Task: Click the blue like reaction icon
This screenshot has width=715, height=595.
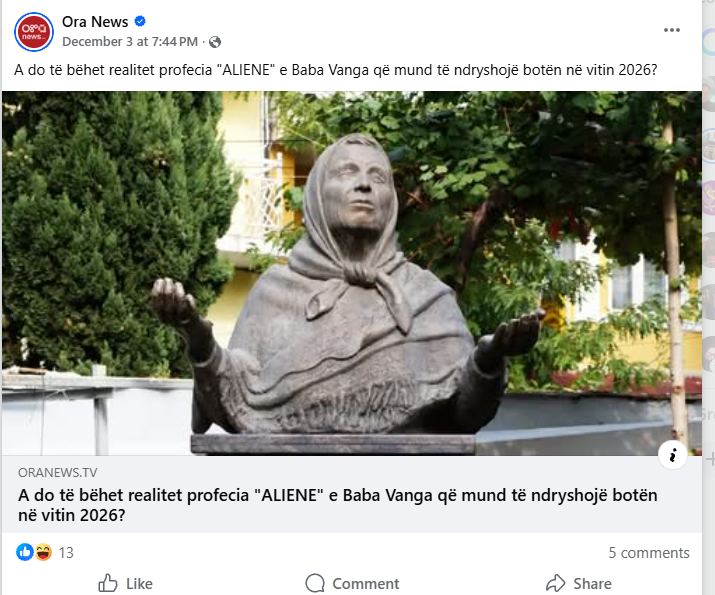Action: point(25,552)
